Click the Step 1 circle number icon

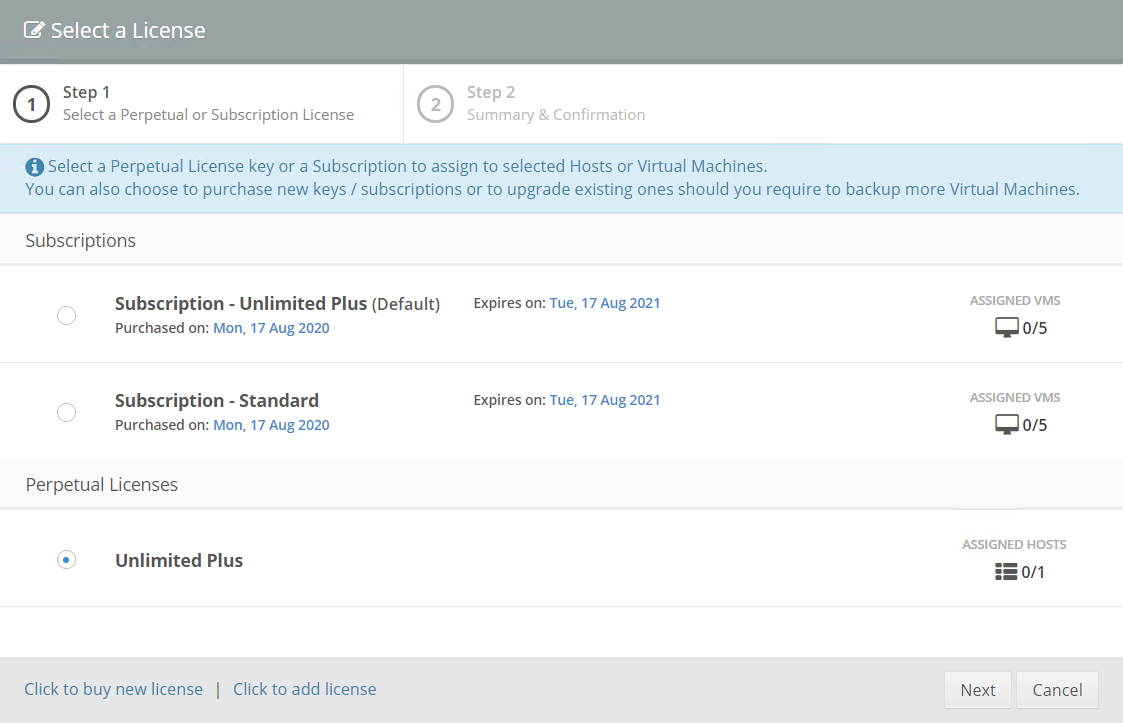pyautogui.click(x=31, y=104)
